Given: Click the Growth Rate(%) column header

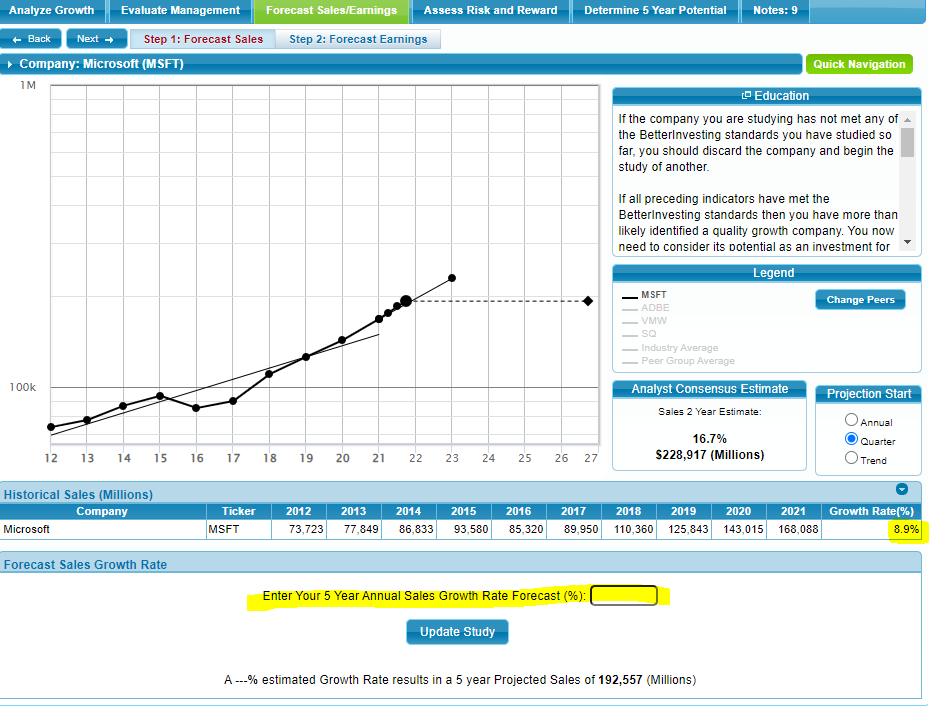Looking at the screenshot, I should pyautogui.click(x=871, y=511).
